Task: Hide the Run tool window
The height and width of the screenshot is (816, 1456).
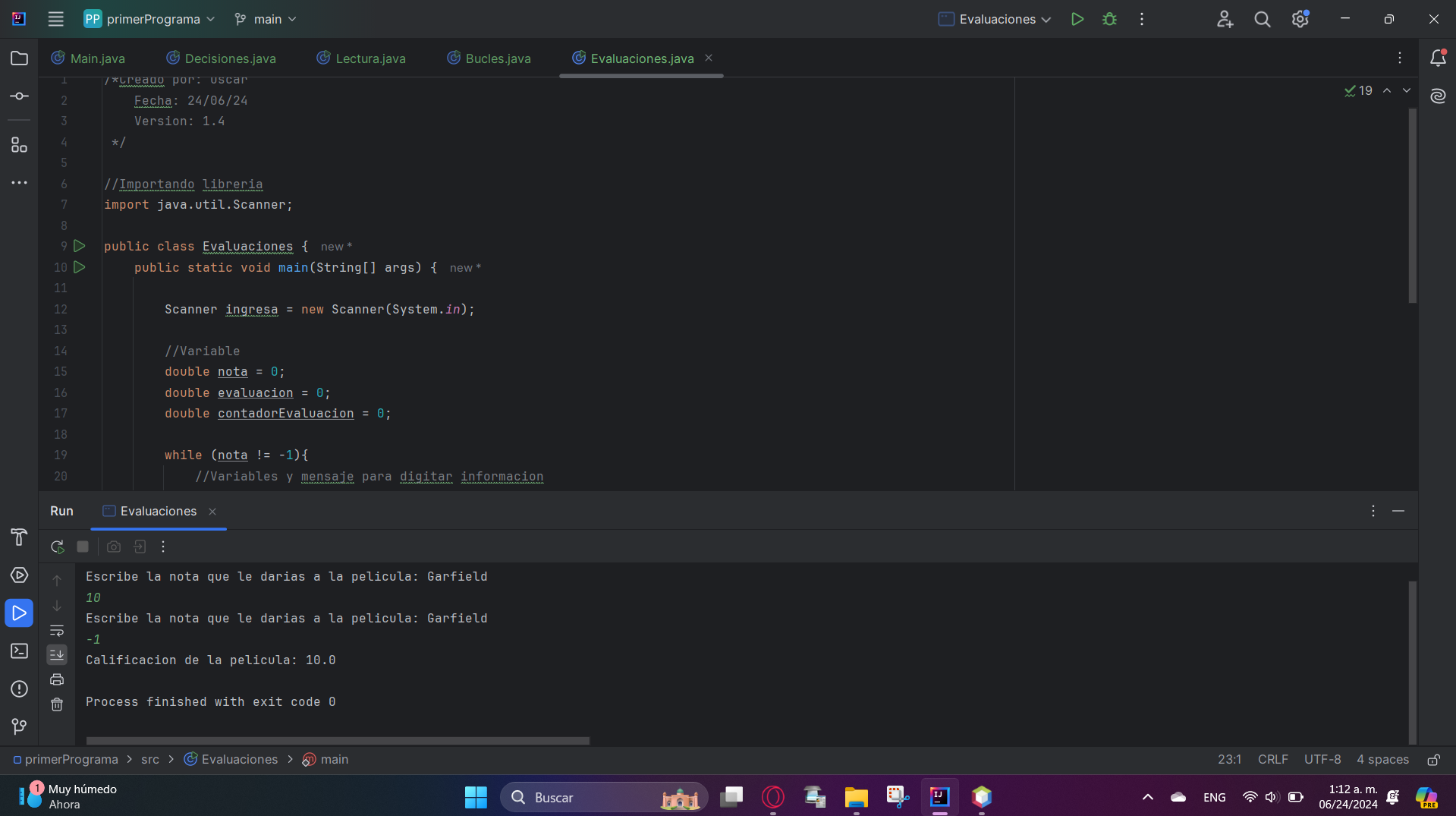Action: pyautogui.click(x=1398, y=512)
